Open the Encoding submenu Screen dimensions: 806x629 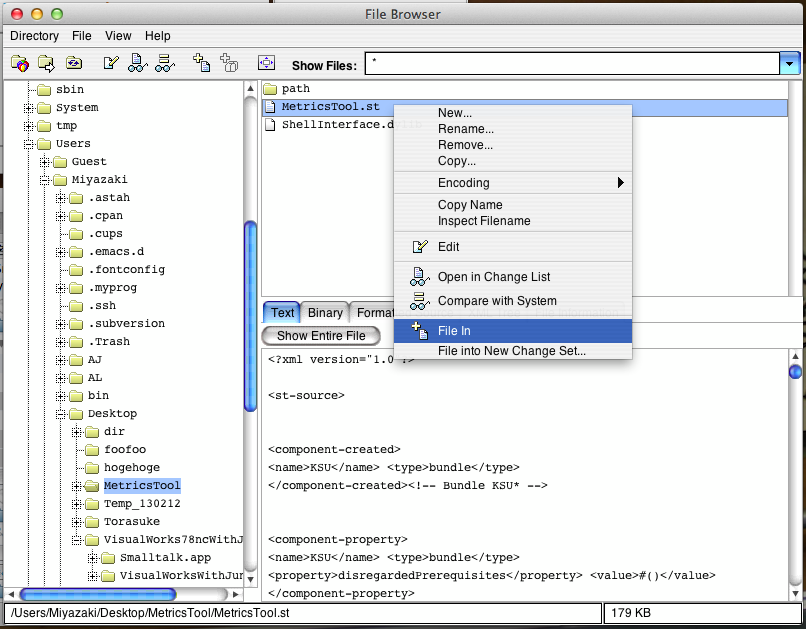(512, 183)
